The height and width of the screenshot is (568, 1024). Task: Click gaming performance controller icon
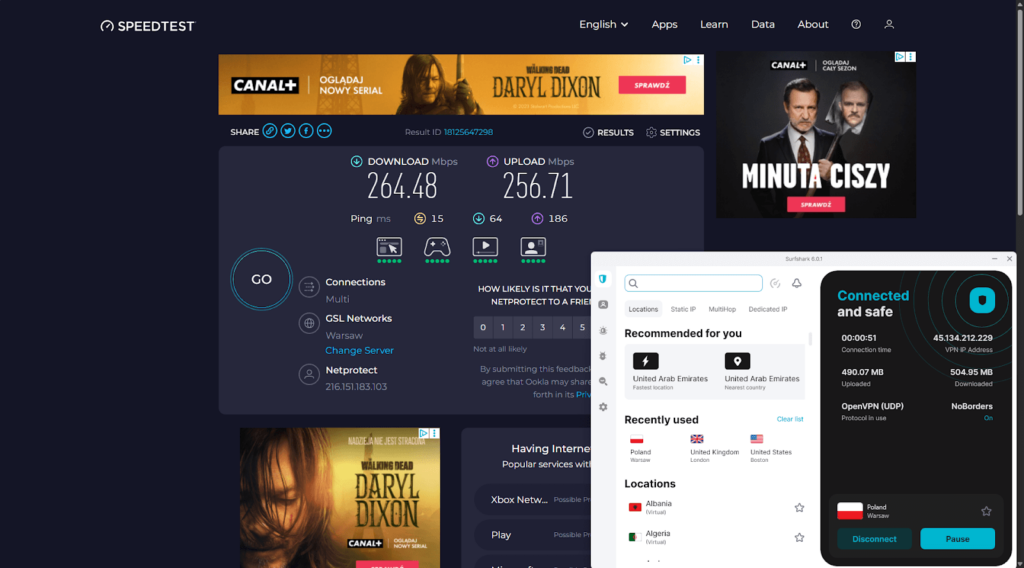(x=437, y=247)
